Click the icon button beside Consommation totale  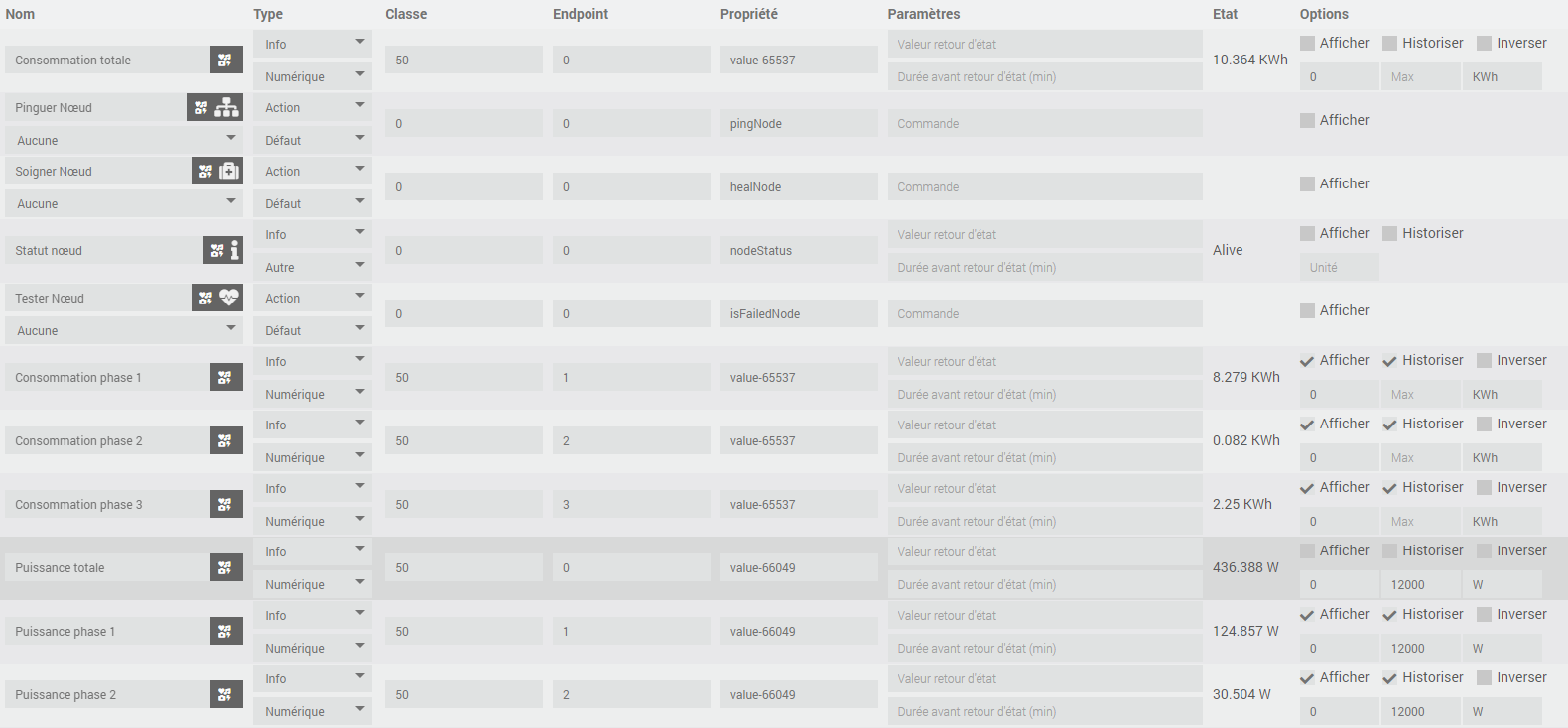click(226, 60)
